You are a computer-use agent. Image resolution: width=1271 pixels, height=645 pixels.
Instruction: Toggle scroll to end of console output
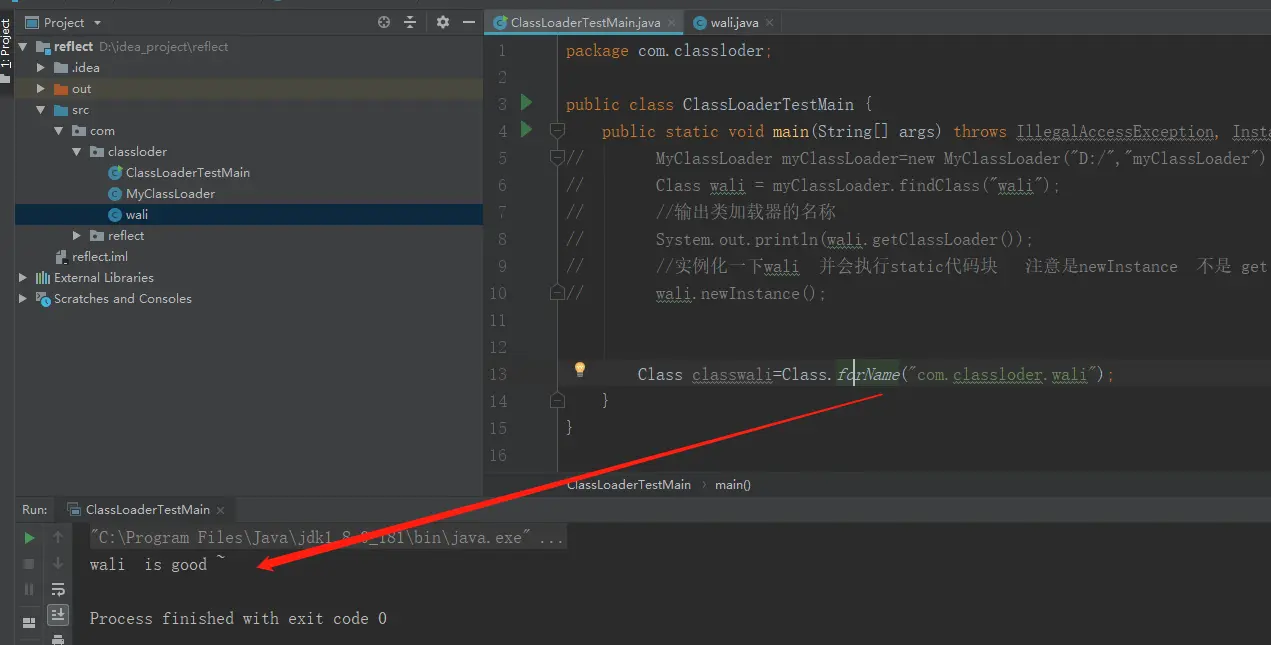[58, 614]
